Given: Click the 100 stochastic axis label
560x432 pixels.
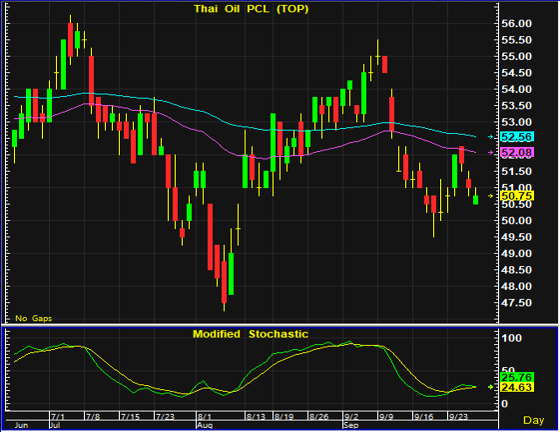Looking at the screenshot, I should 512,338.
